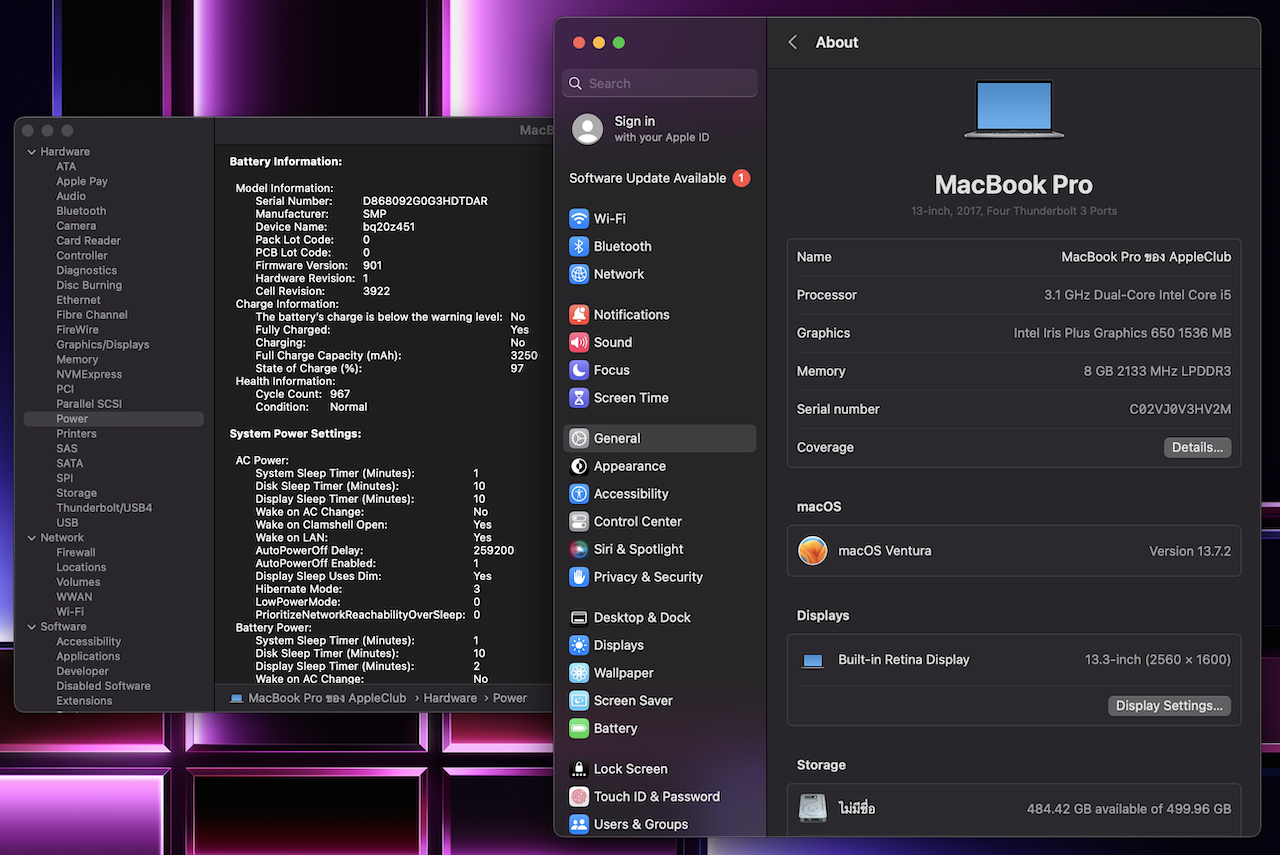Image resolution: width=1280 pixels, height=855 pixels.
Task: Click the 8 GB 2133 MHz LPDDR3 value
Action: point(1157,371)
